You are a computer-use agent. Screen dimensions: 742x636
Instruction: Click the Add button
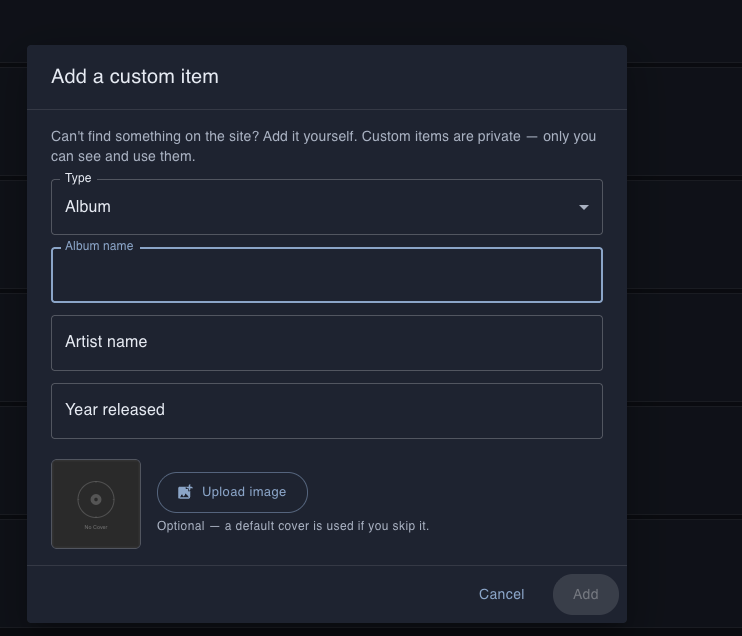(x=586, y=594)
